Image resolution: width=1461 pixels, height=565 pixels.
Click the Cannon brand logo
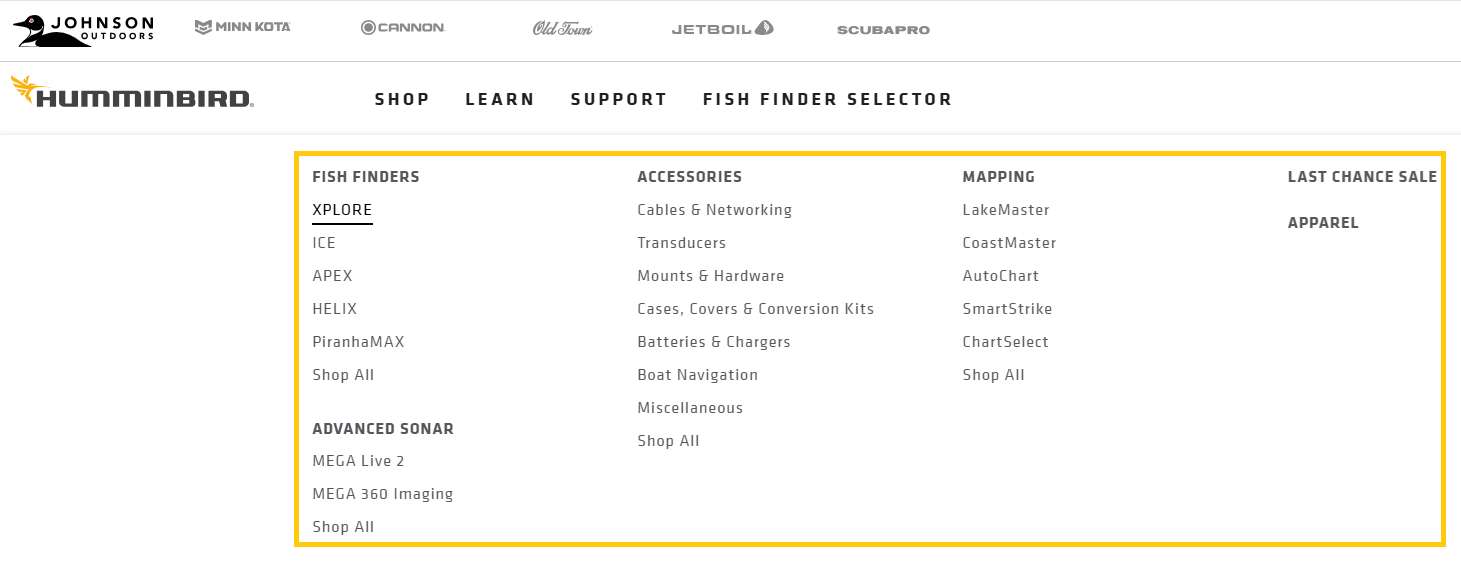point(402,28)
